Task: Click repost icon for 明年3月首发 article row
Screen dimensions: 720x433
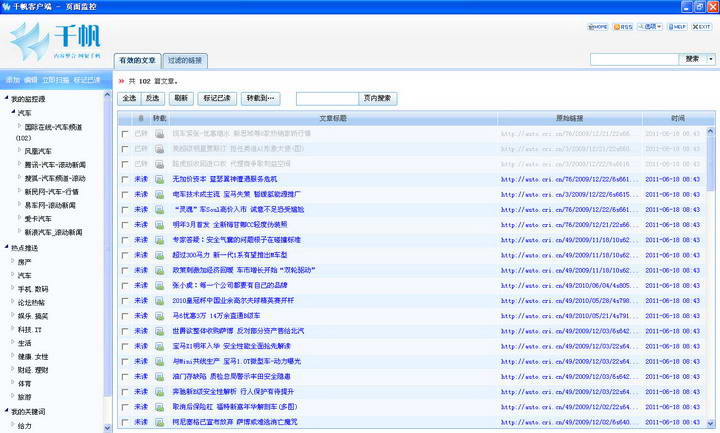Action: click(x=159, y=225)
